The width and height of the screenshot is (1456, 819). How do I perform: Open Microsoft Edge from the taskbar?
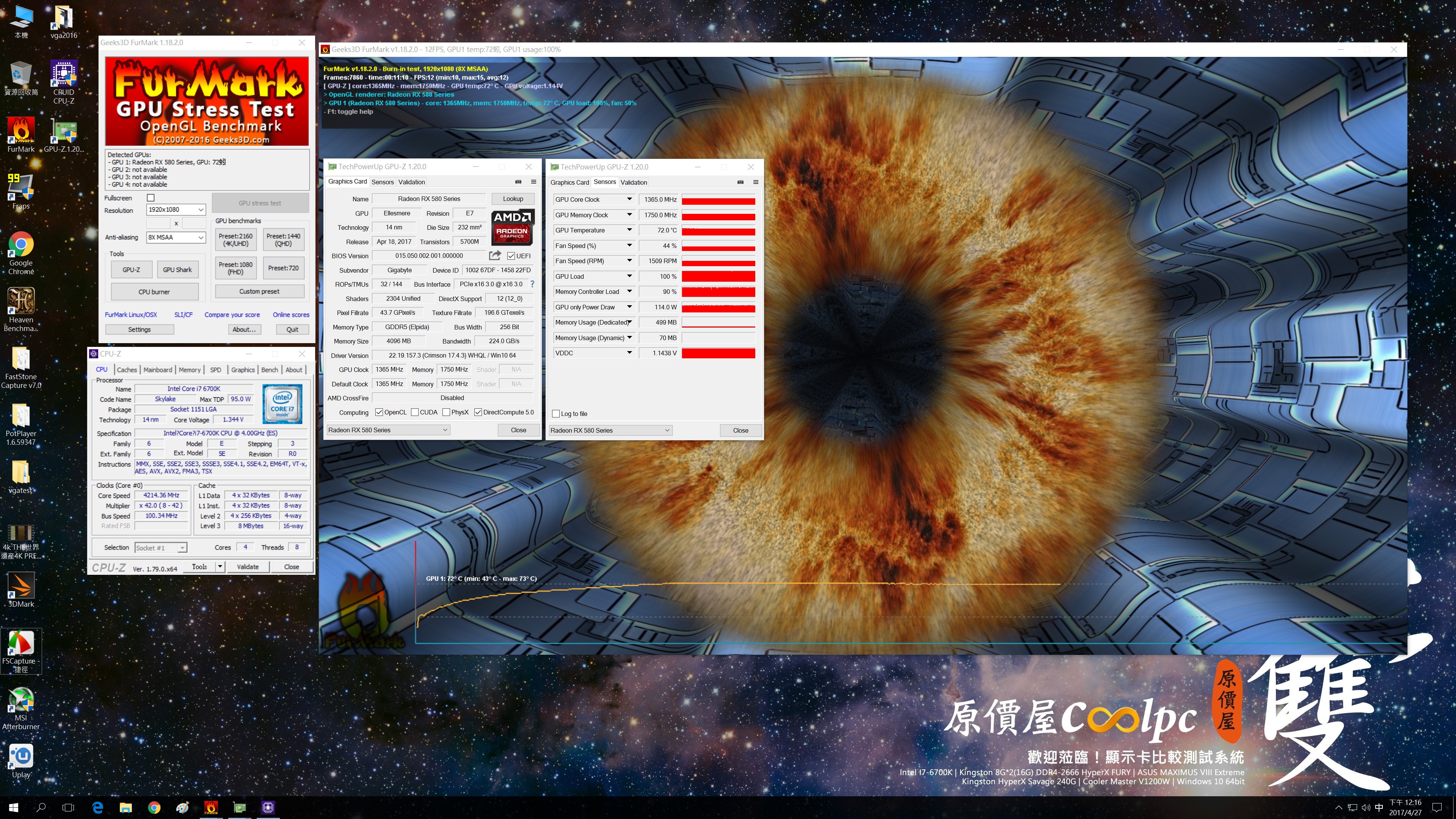point(97,807)
